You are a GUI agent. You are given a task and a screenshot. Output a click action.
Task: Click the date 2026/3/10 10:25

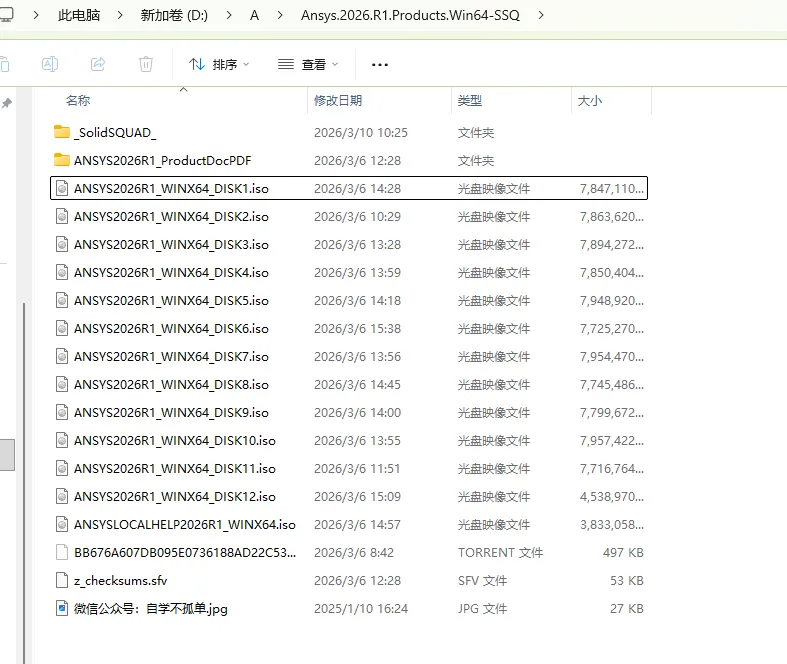361,132
